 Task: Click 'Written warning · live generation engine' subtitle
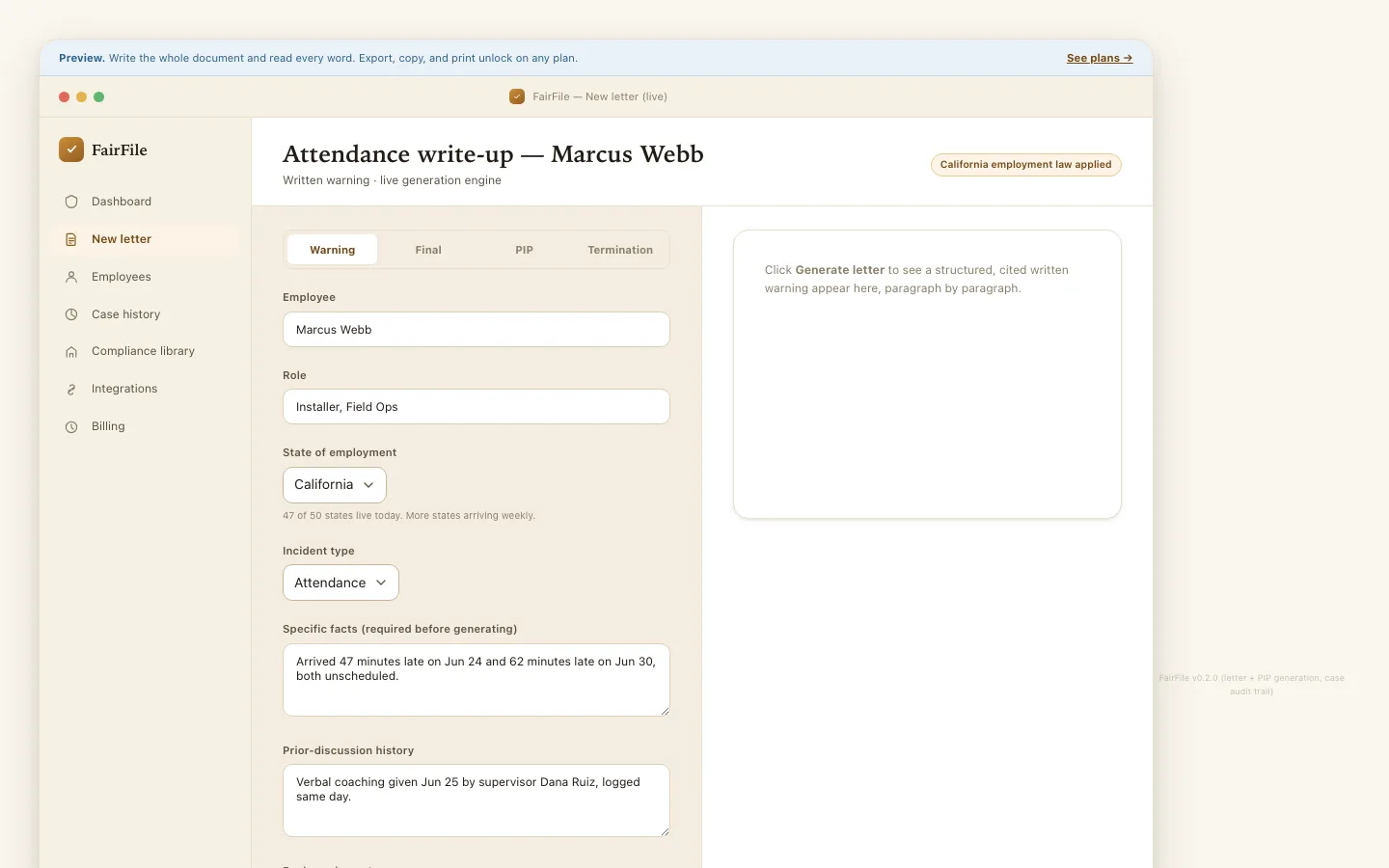(392, 180)
